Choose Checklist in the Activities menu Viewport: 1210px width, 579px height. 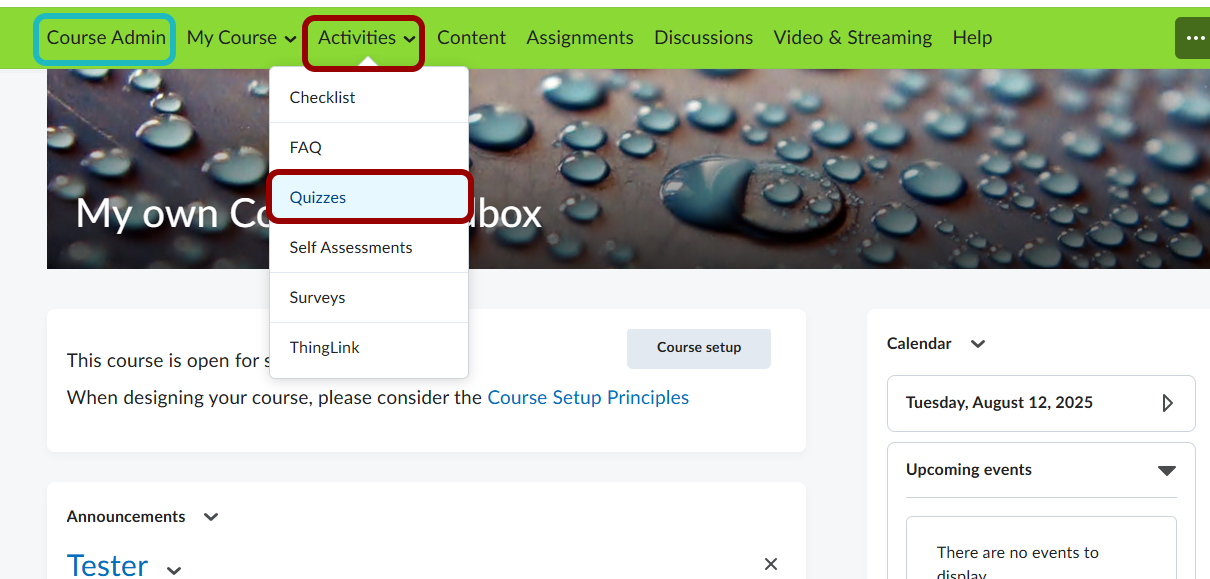point(322,98)
